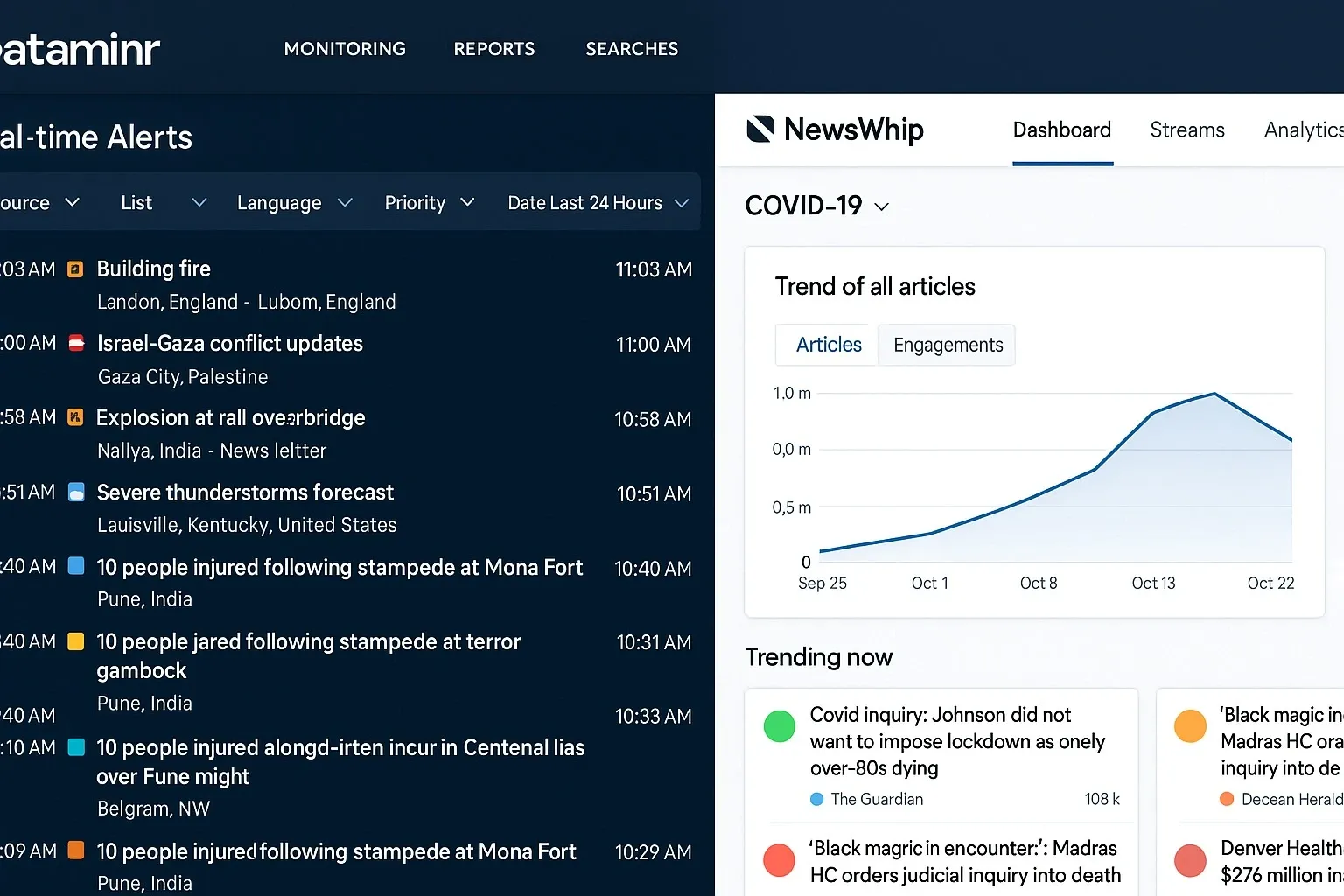Click the green indicator on Covid inquiry story
The height and width of the screenshot is (896, 1344).
point(779,726)
